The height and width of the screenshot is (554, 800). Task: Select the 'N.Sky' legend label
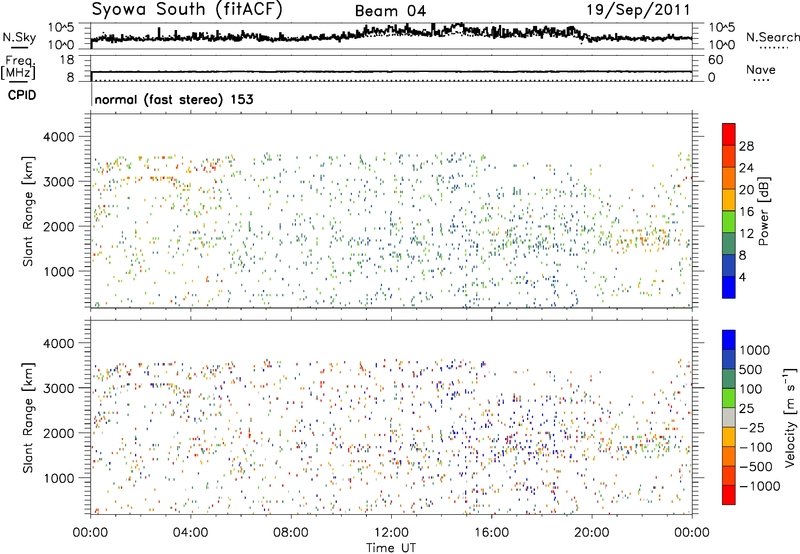(x=19, y=37)
